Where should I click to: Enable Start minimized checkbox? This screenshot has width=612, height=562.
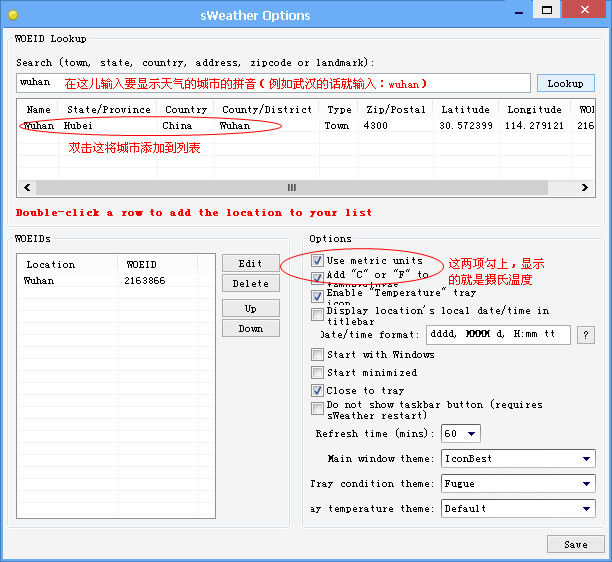point(317,372)
